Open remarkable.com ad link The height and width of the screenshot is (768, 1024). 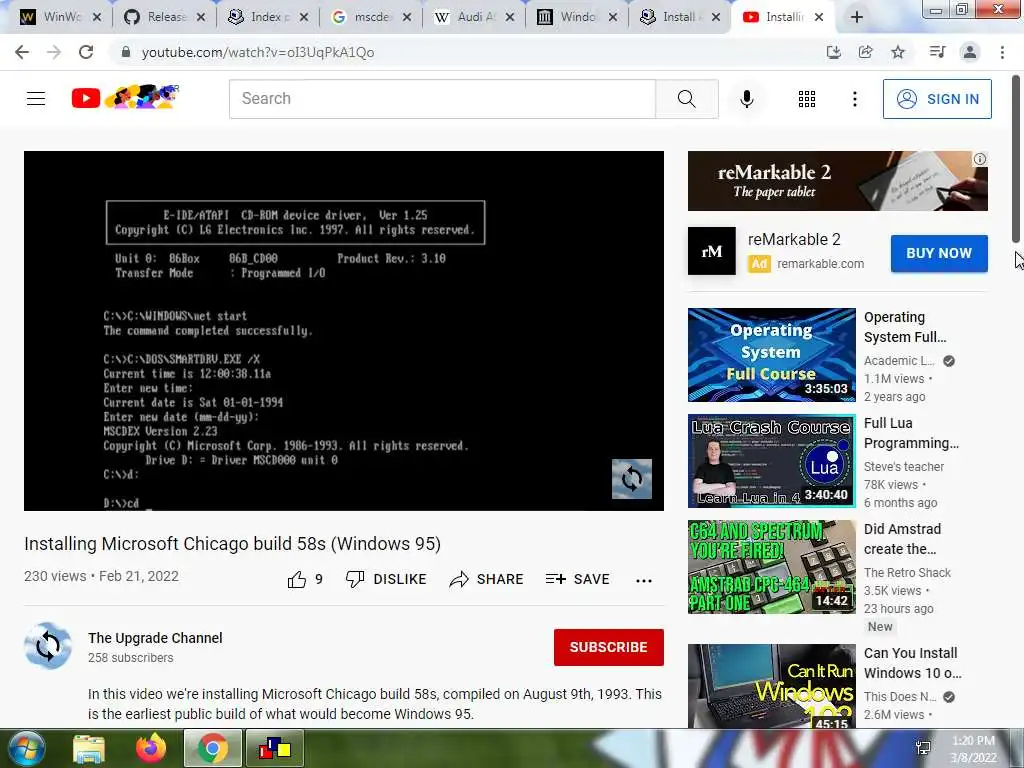coord(820,264)
